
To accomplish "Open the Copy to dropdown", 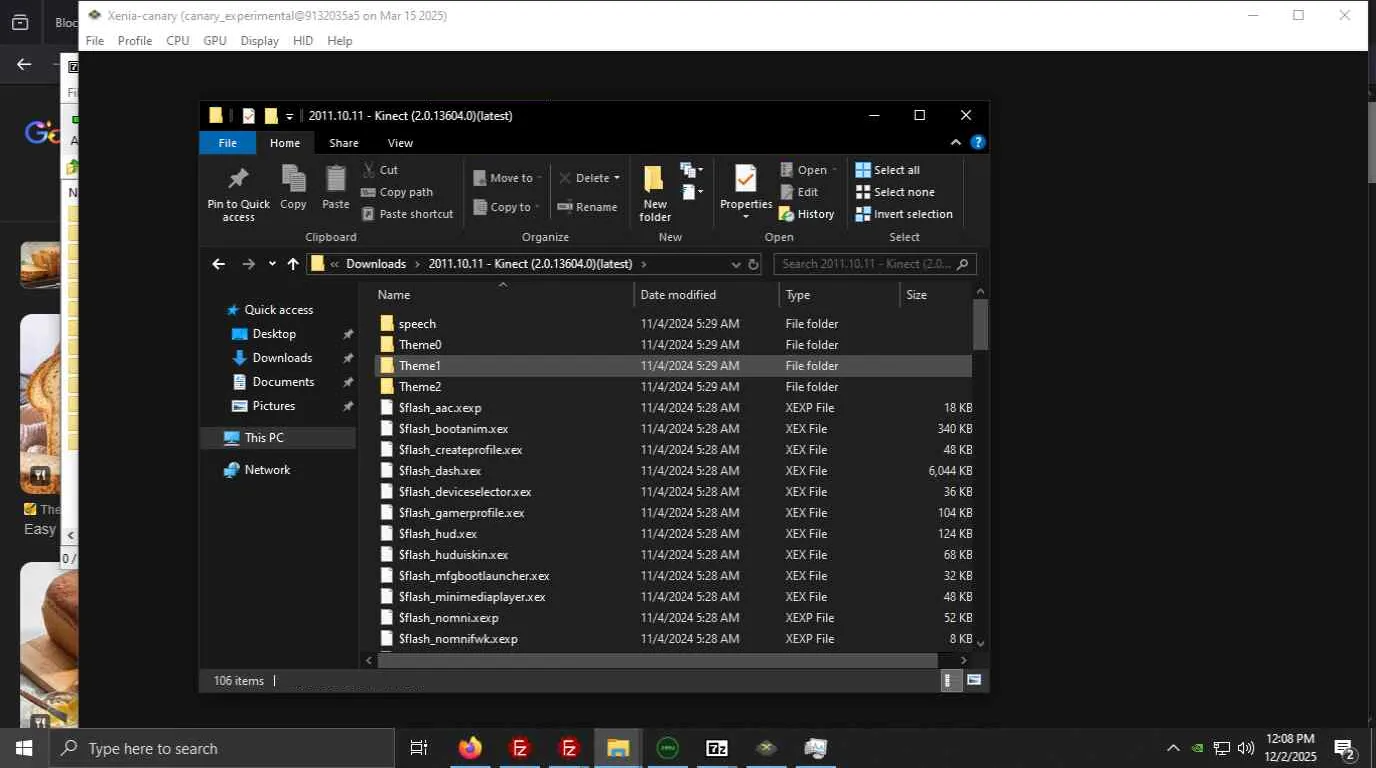I will click(508, 207).
